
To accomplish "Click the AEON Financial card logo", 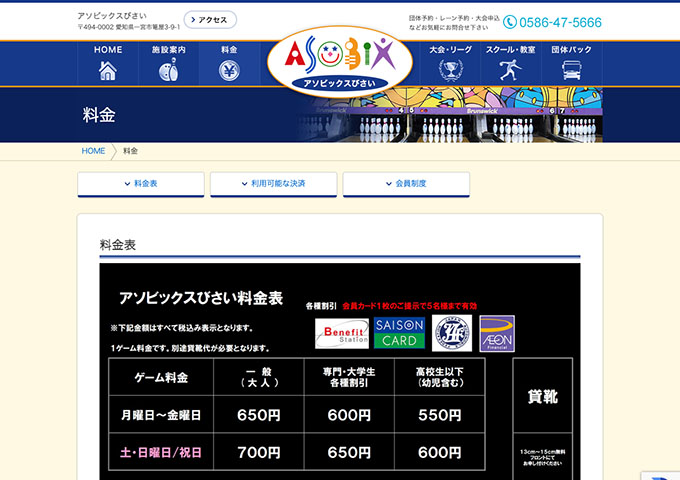I will 497,333.
